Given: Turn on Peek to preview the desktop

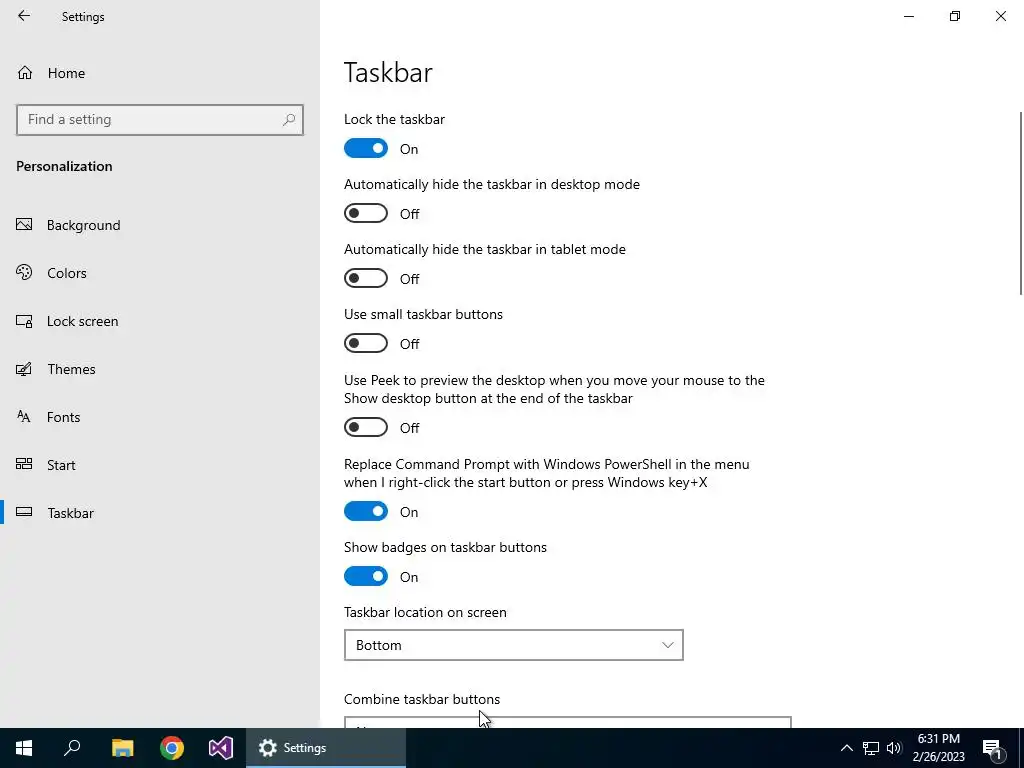Looking at the screenshot, I should tap(366, 427).
